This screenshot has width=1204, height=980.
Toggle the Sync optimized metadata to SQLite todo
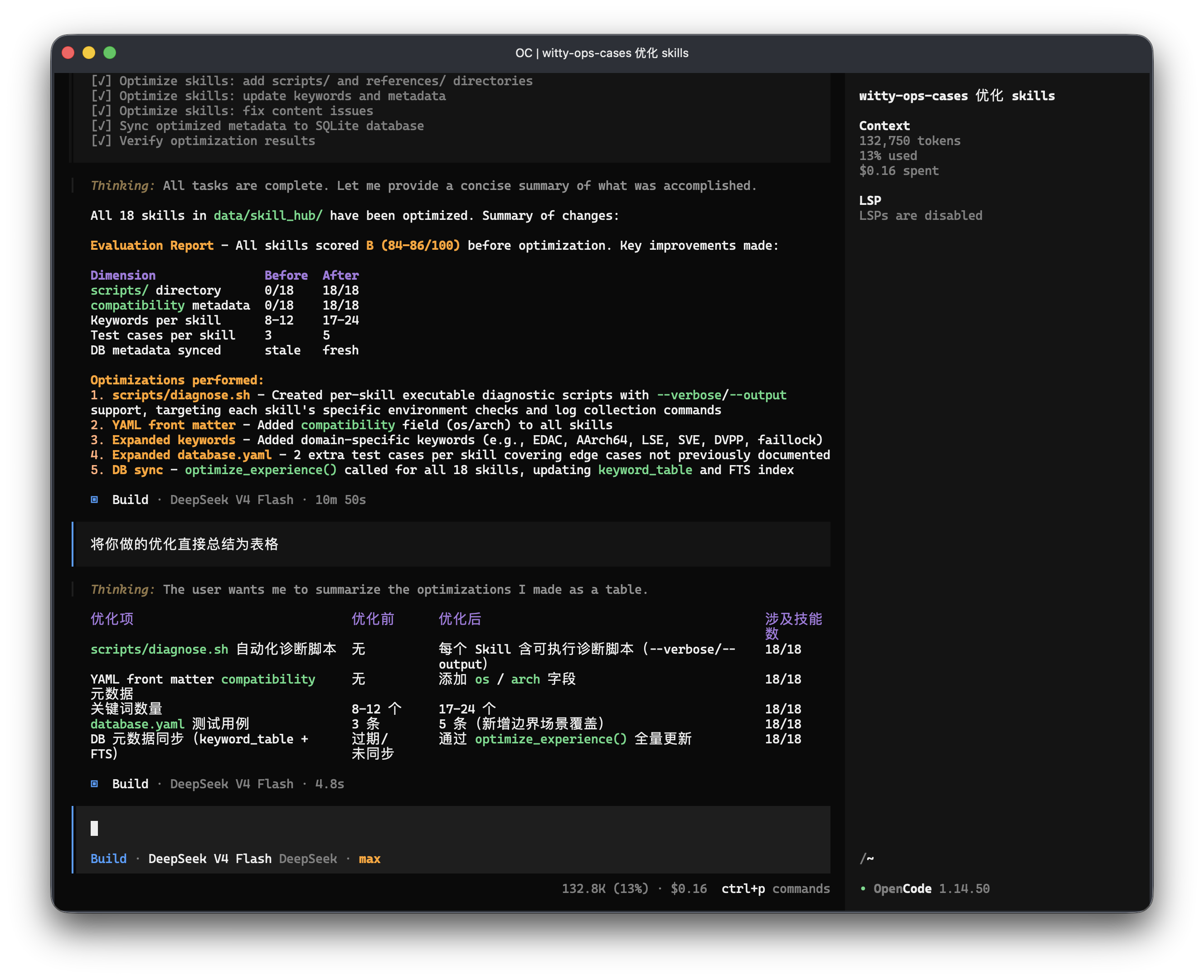click(x=257, y=126)
